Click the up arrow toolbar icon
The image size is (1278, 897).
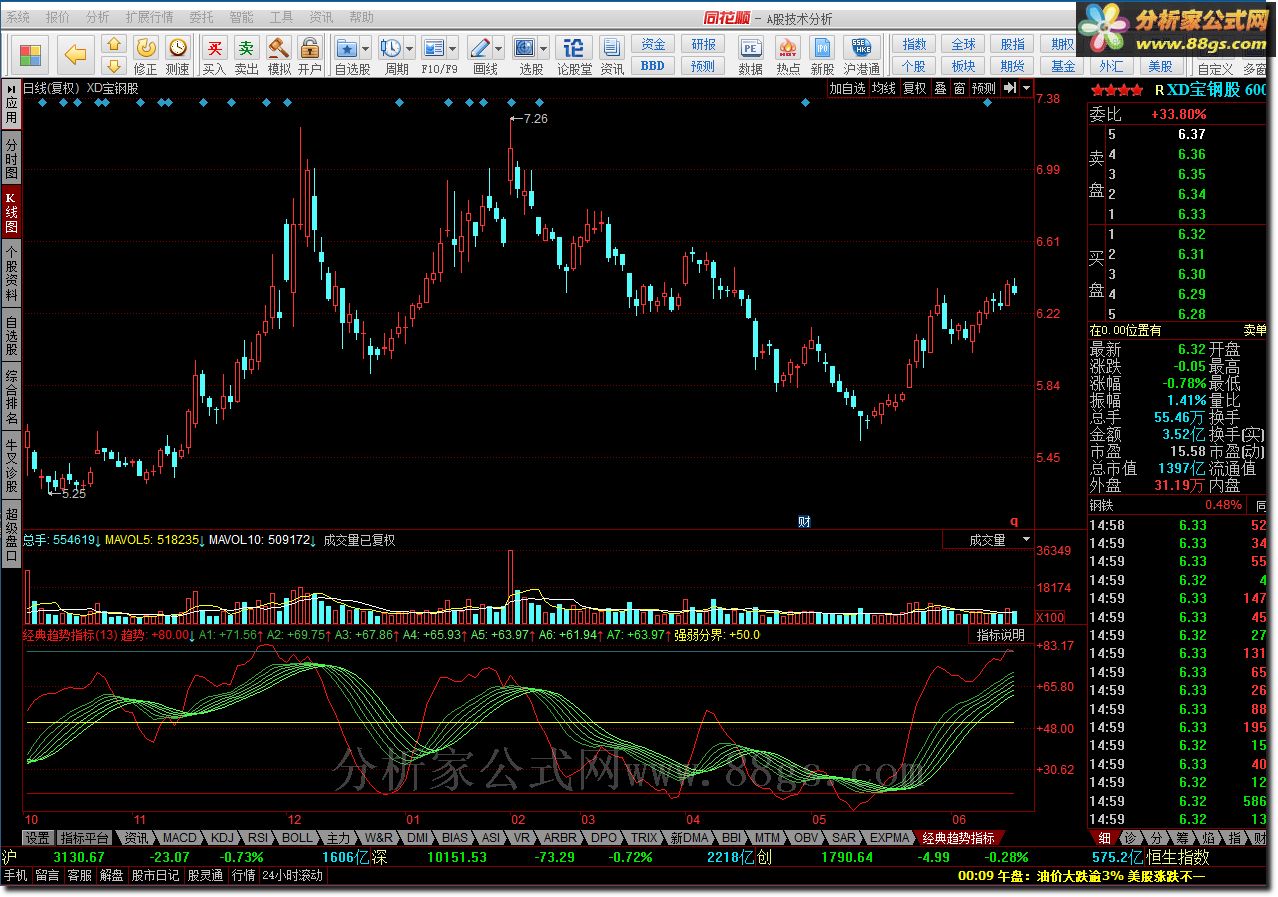click(x=114, y=45)
